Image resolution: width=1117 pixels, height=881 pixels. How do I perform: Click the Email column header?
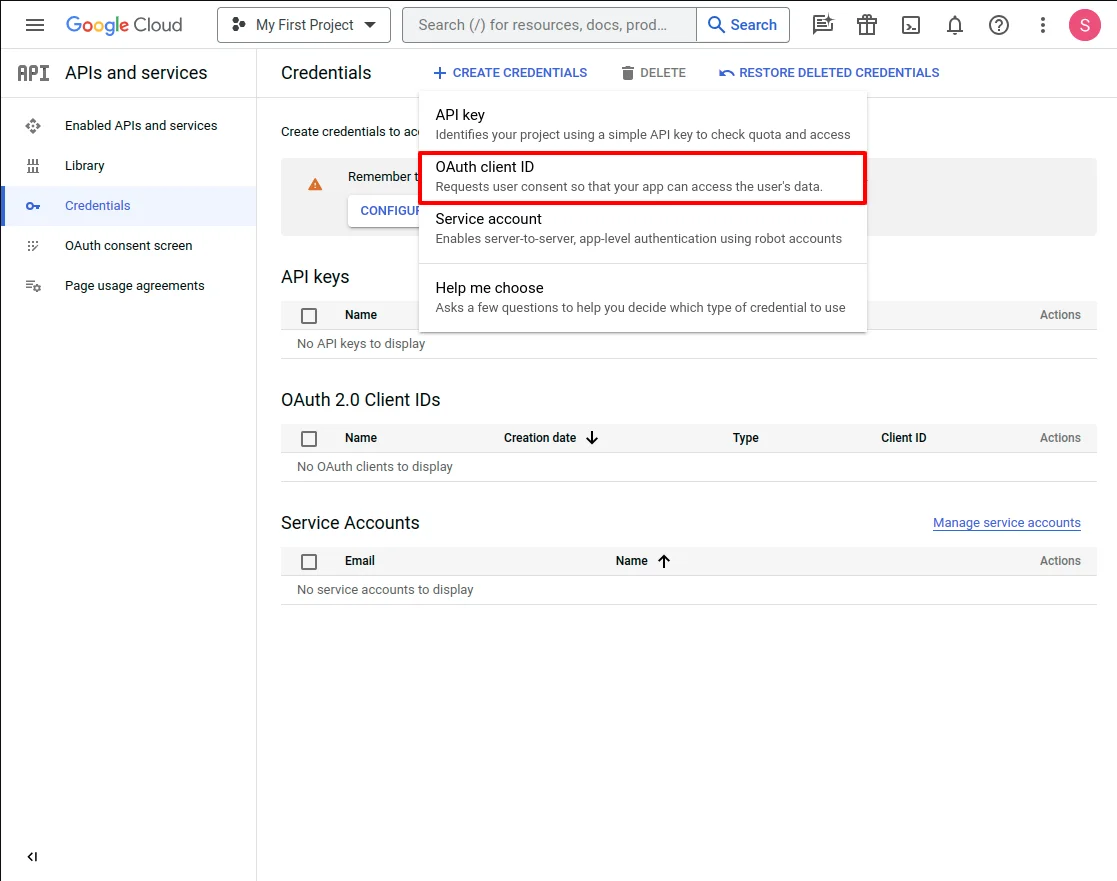[360, 561]
